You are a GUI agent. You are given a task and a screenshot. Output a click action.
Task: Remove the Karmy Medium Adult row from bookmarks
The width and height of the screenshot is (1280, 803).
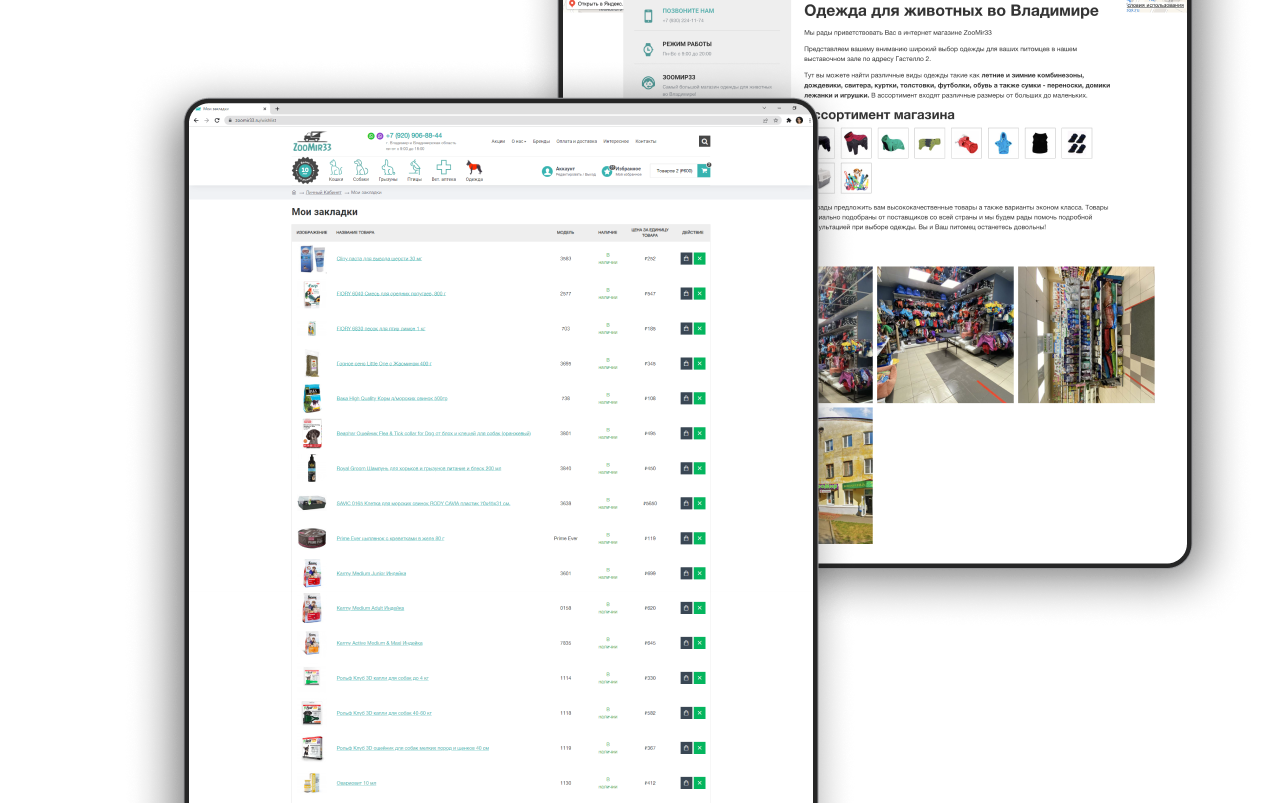click(x=700, y=608)
